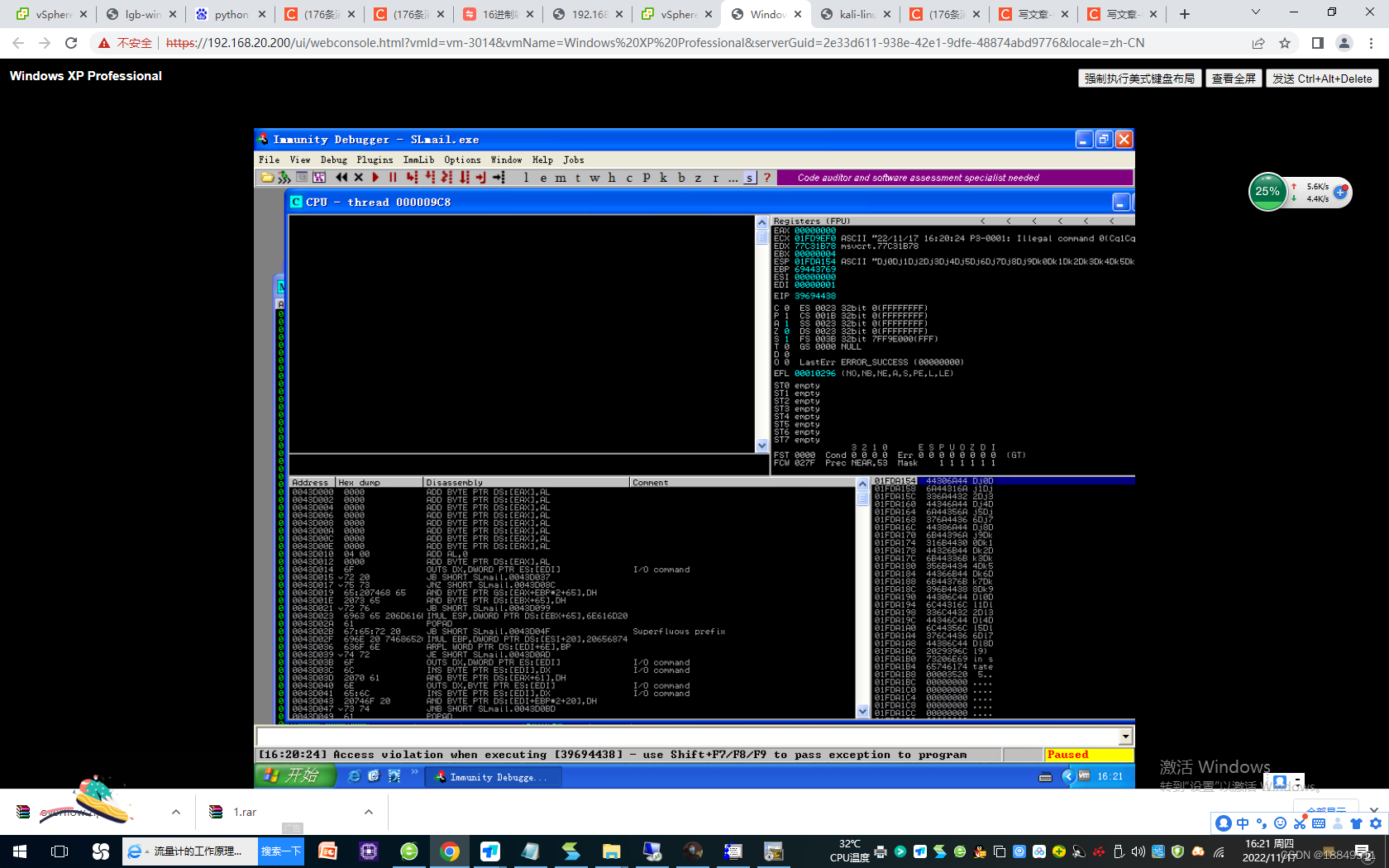Show Call stack via 'k' icon

click(x=664, y=178)
